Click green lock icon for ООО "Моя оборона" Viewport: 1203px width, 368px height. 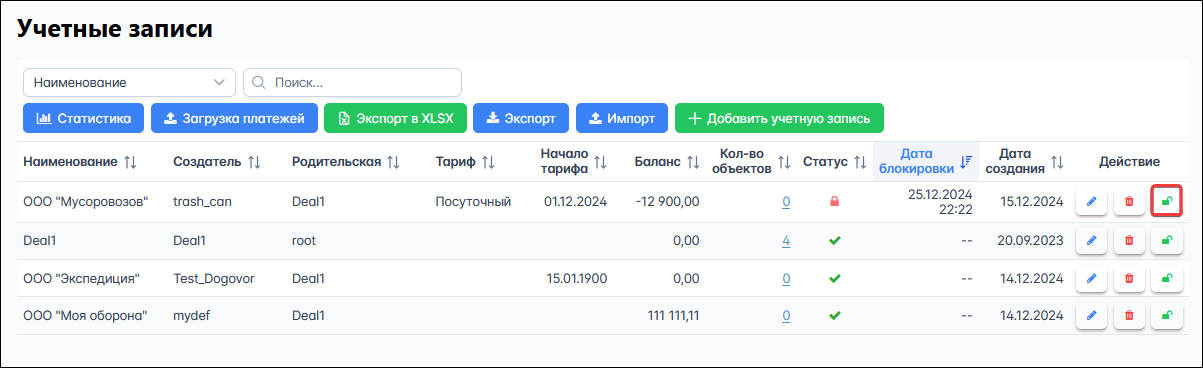[x=1167, y=316]
